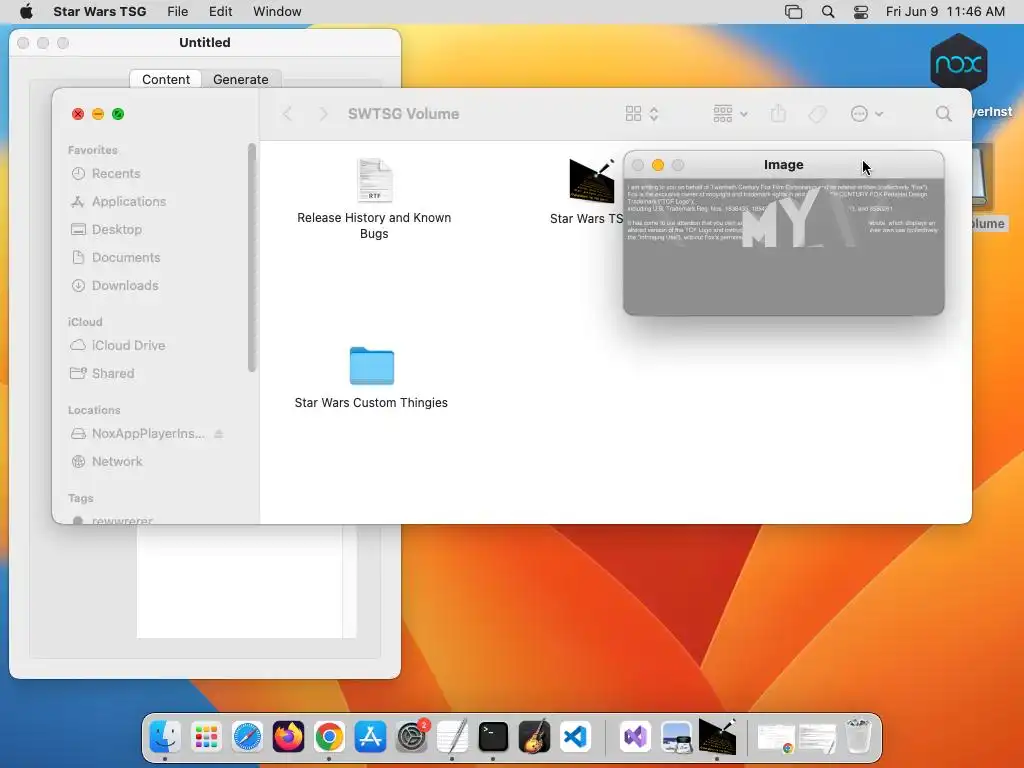
Task: Launch Terminal from the Dock
Action: tap(493, 737)
